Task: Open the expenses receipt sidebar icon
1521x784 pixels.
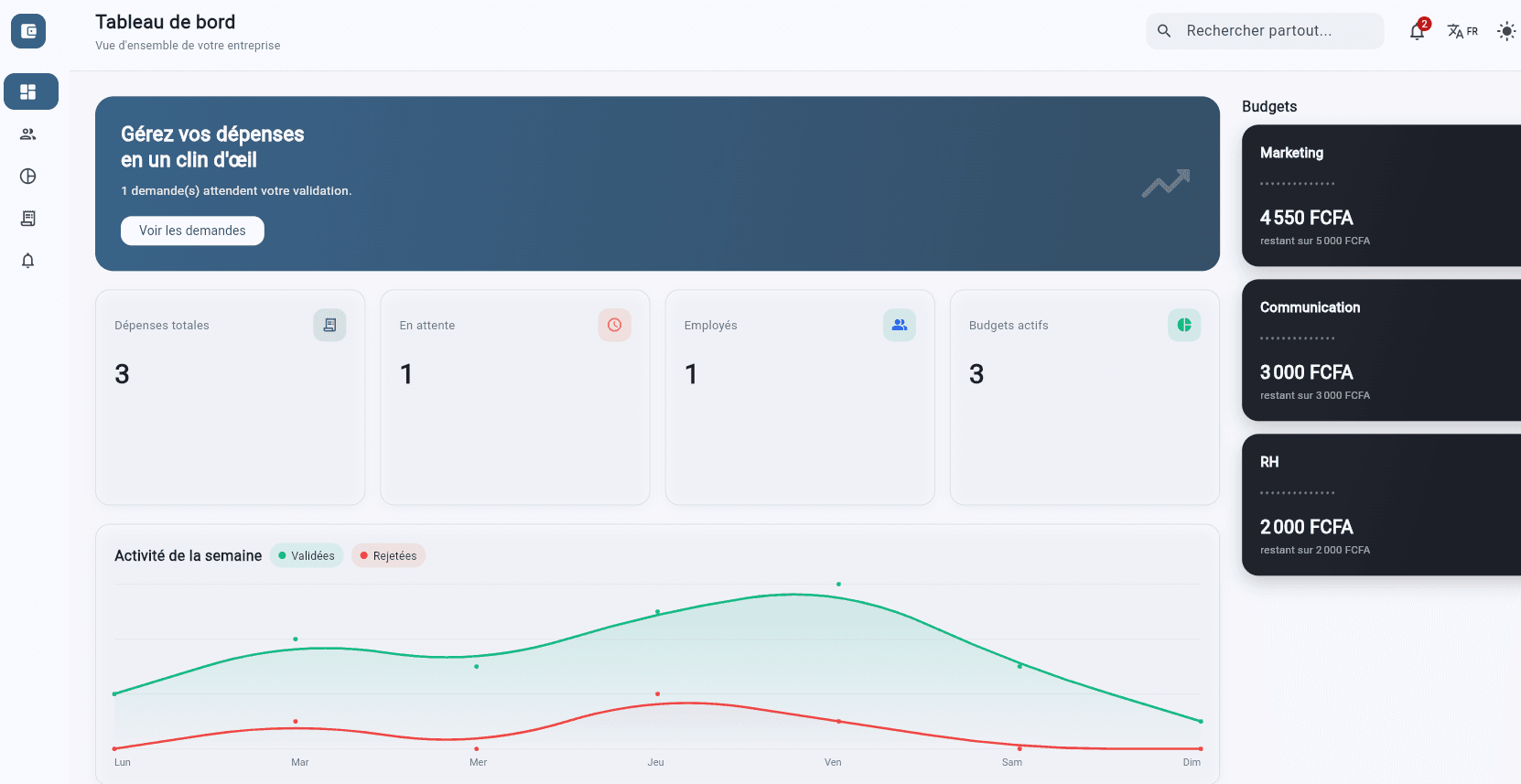Action: pos(28,219)
